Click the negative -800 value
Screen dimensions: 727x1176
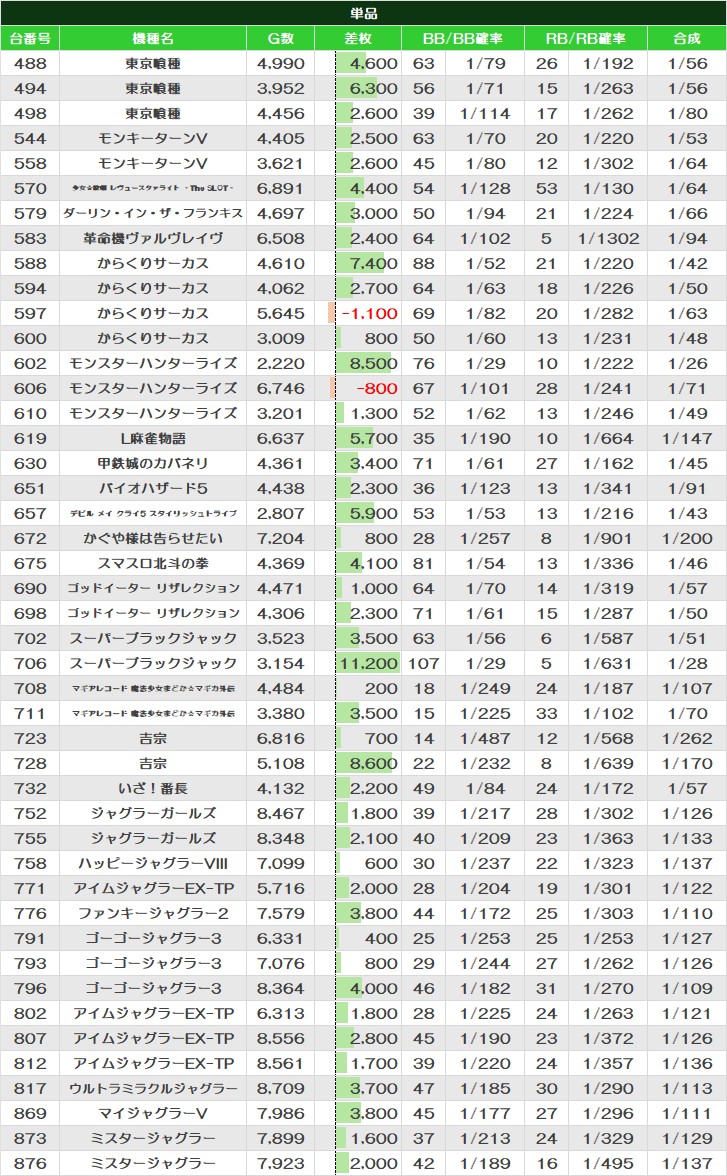click(377, 388)
